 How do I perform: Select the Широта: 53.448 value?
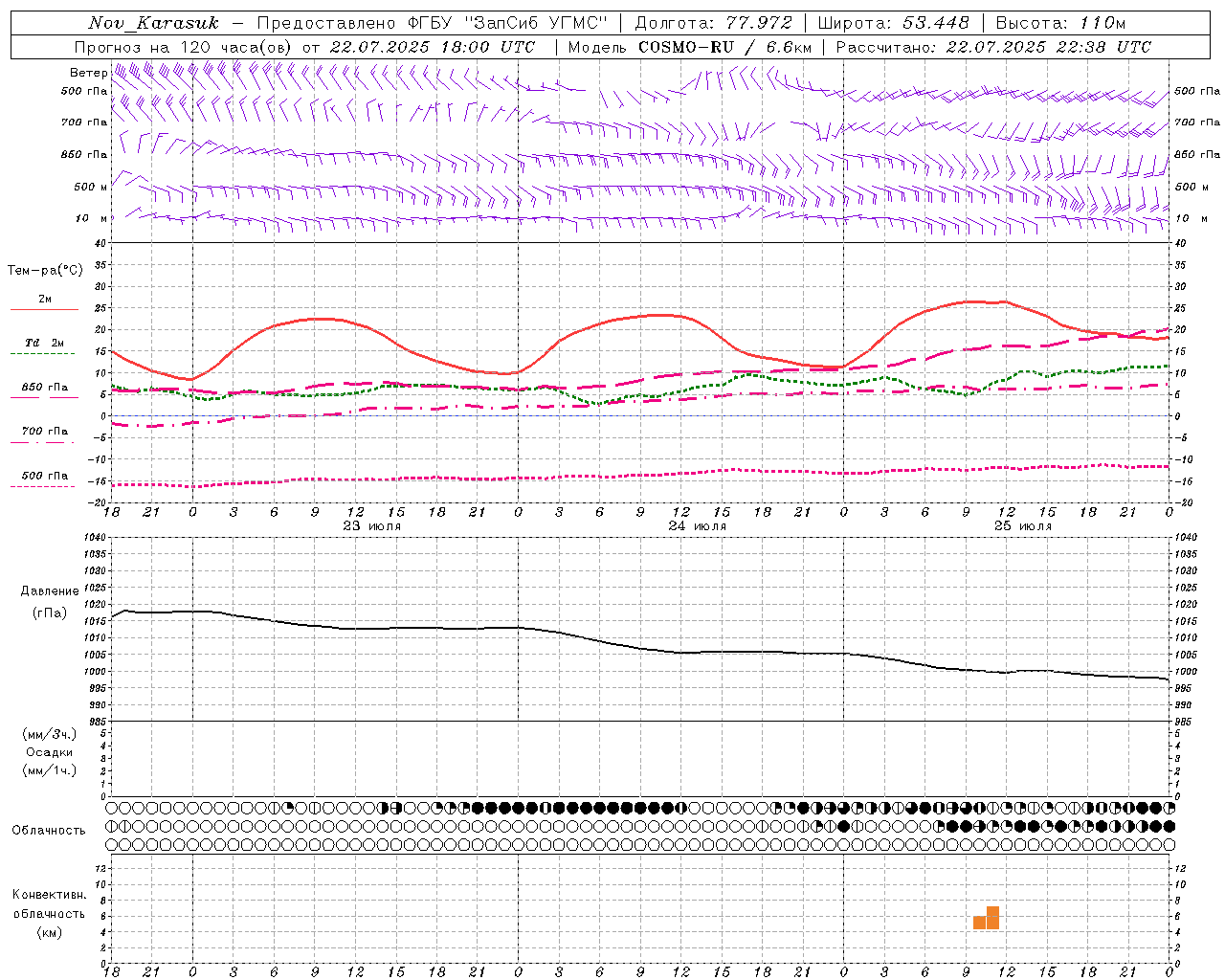click(x=893, y=23)
